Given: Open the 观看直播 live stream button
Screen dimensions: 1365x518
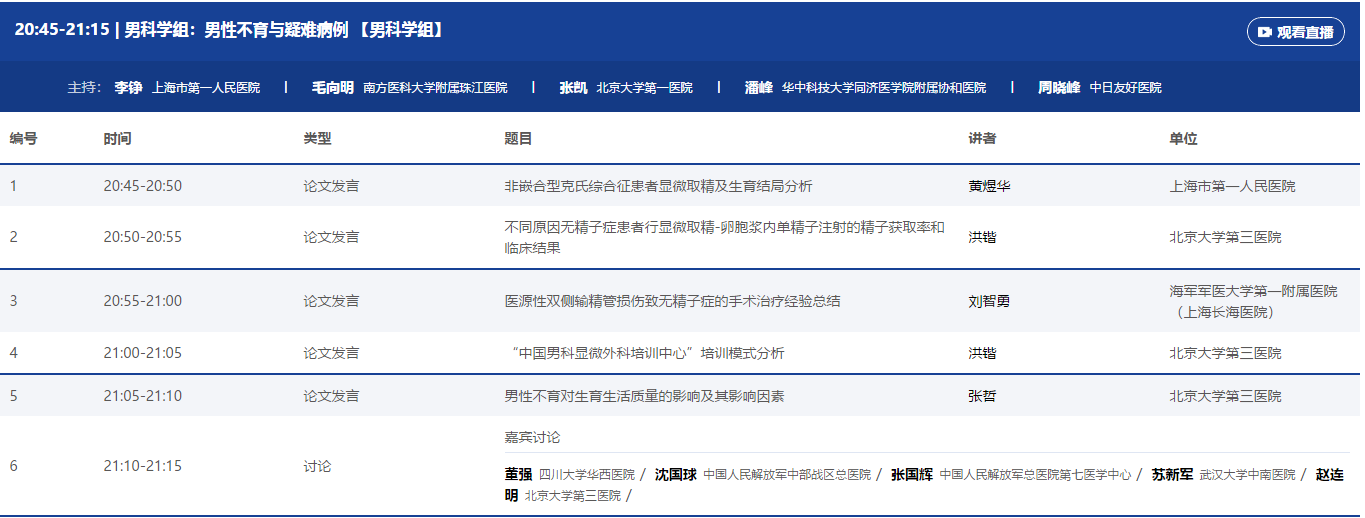Looking at the screenshot, I should (x=1295, y=32).
